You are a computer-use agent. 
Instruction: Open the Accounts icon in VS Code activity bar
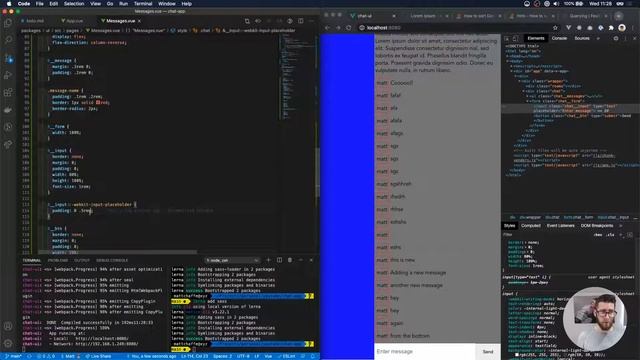(8, 326)
